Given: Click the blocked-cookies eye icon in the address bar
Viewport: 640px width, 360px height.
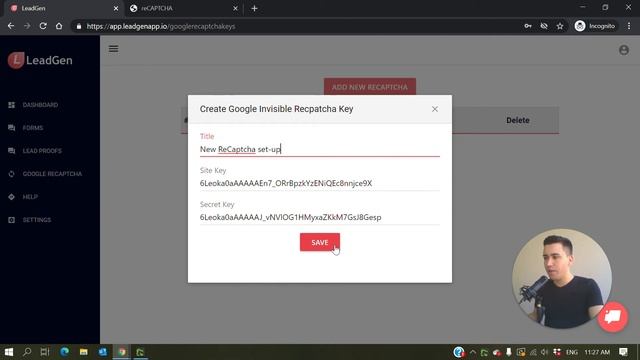Looking at the screenshot, I should point(544,26).
